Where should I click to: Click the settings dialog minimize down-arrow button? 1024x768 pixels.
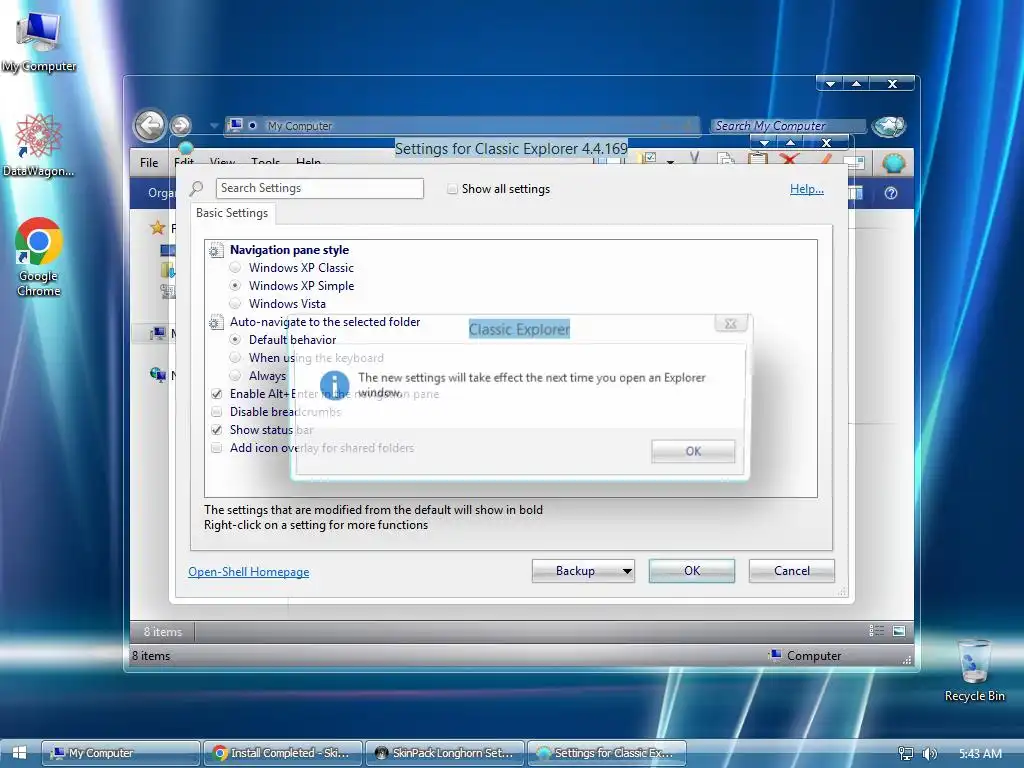pos(764,142)
